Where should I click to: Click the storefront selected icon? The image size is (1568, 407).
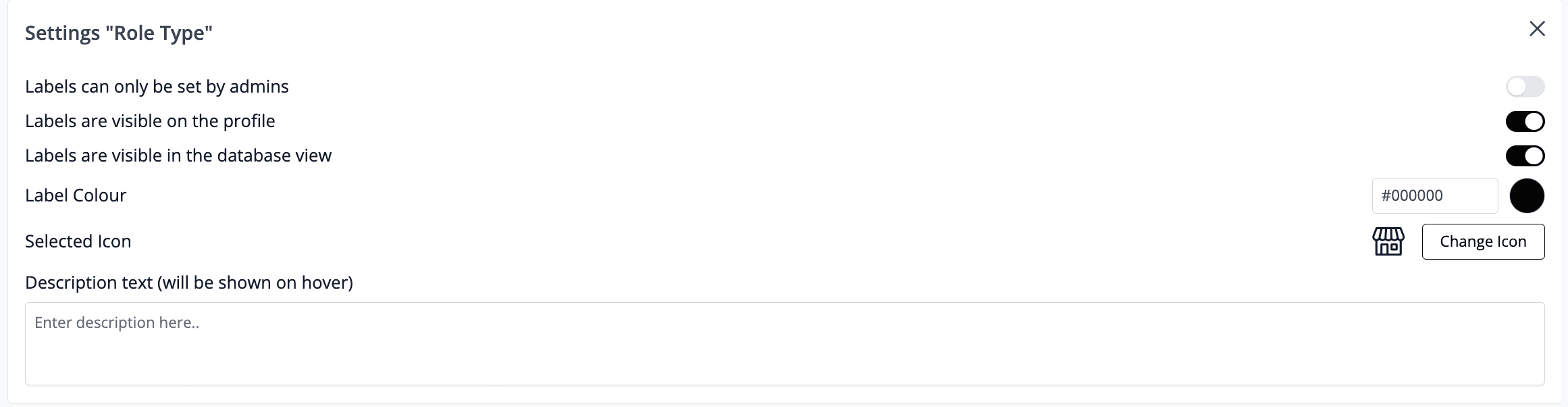tap(1388, 241)
